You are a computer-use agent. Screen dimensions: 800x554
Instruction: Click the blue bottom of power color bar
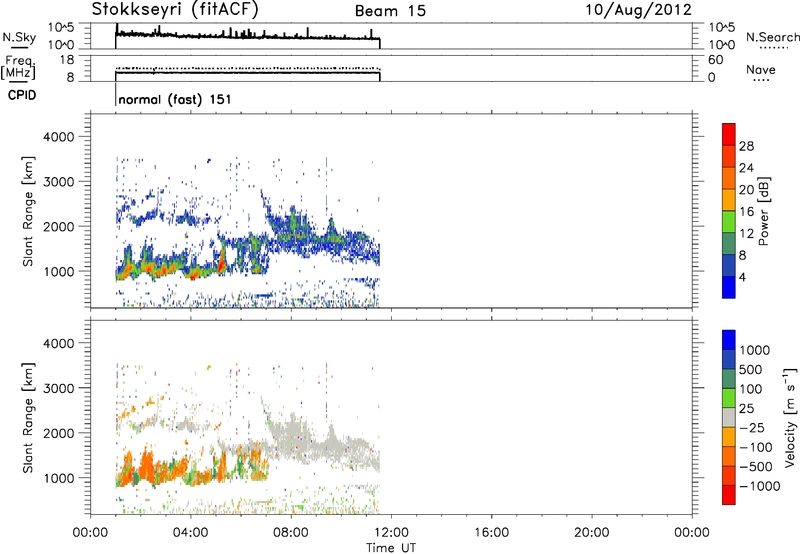(729, 287)
